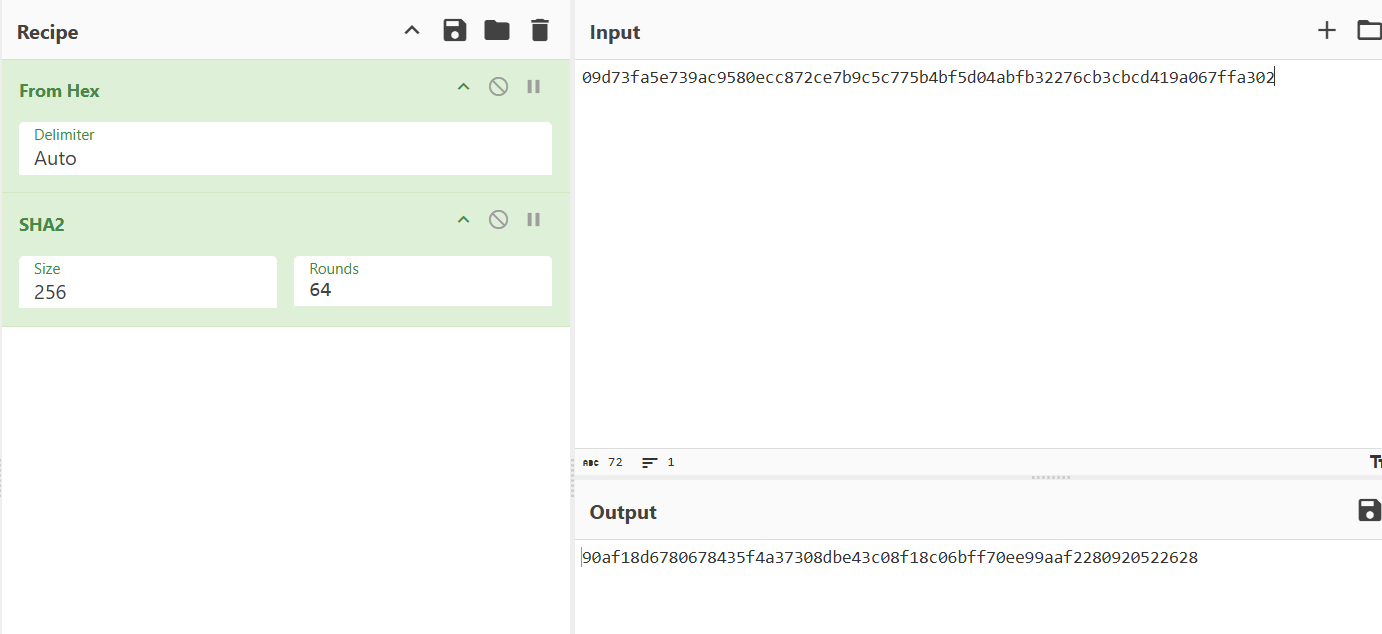Viewport: 1382px width, 634px height.
Task: Open folder as input icon
Action: click(x=1369, y=31)
